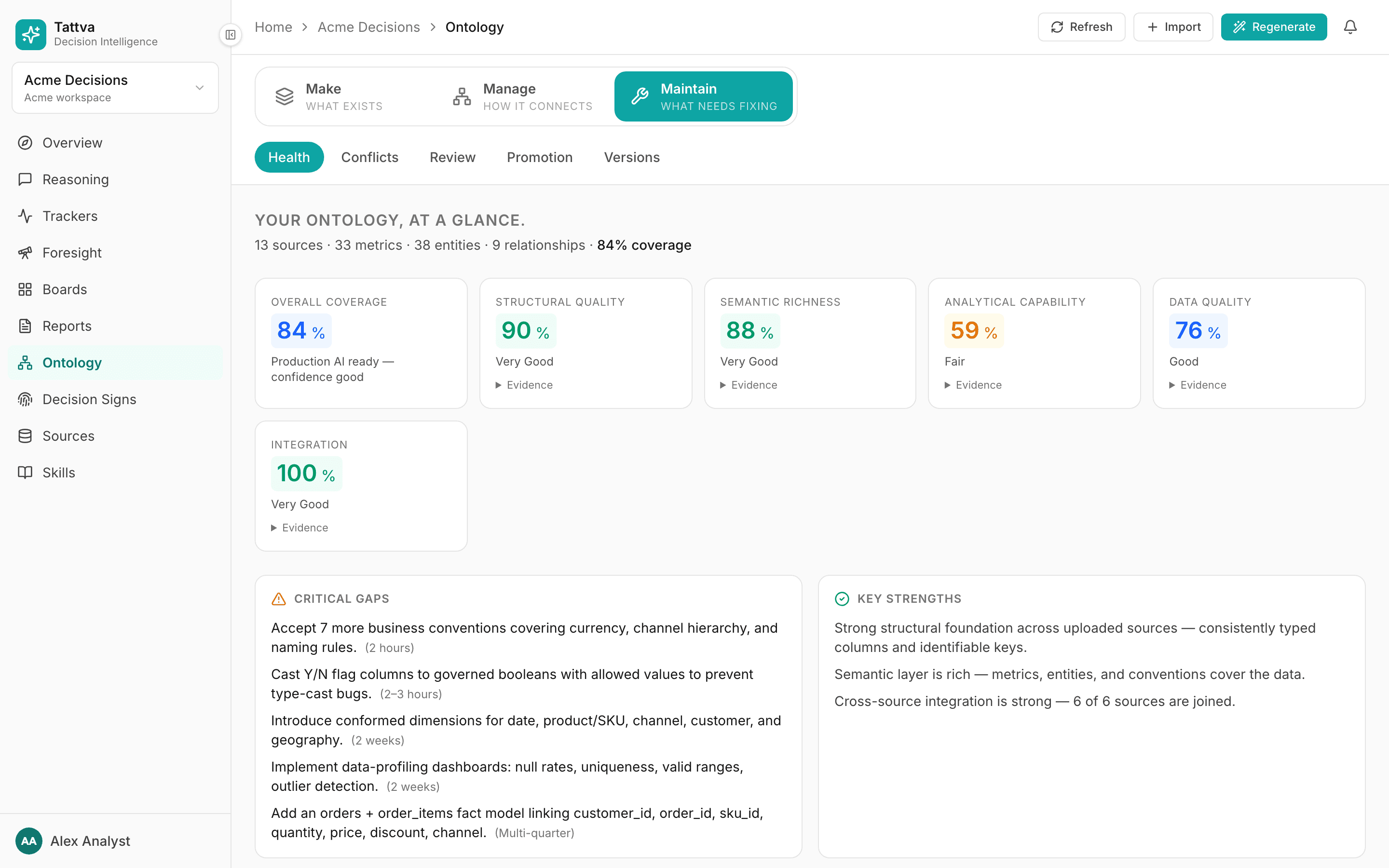Viewport: 1389px width, 868px height.
Task: Click the Key Strengths check circle icon
Action: click(x=842, y=599)
